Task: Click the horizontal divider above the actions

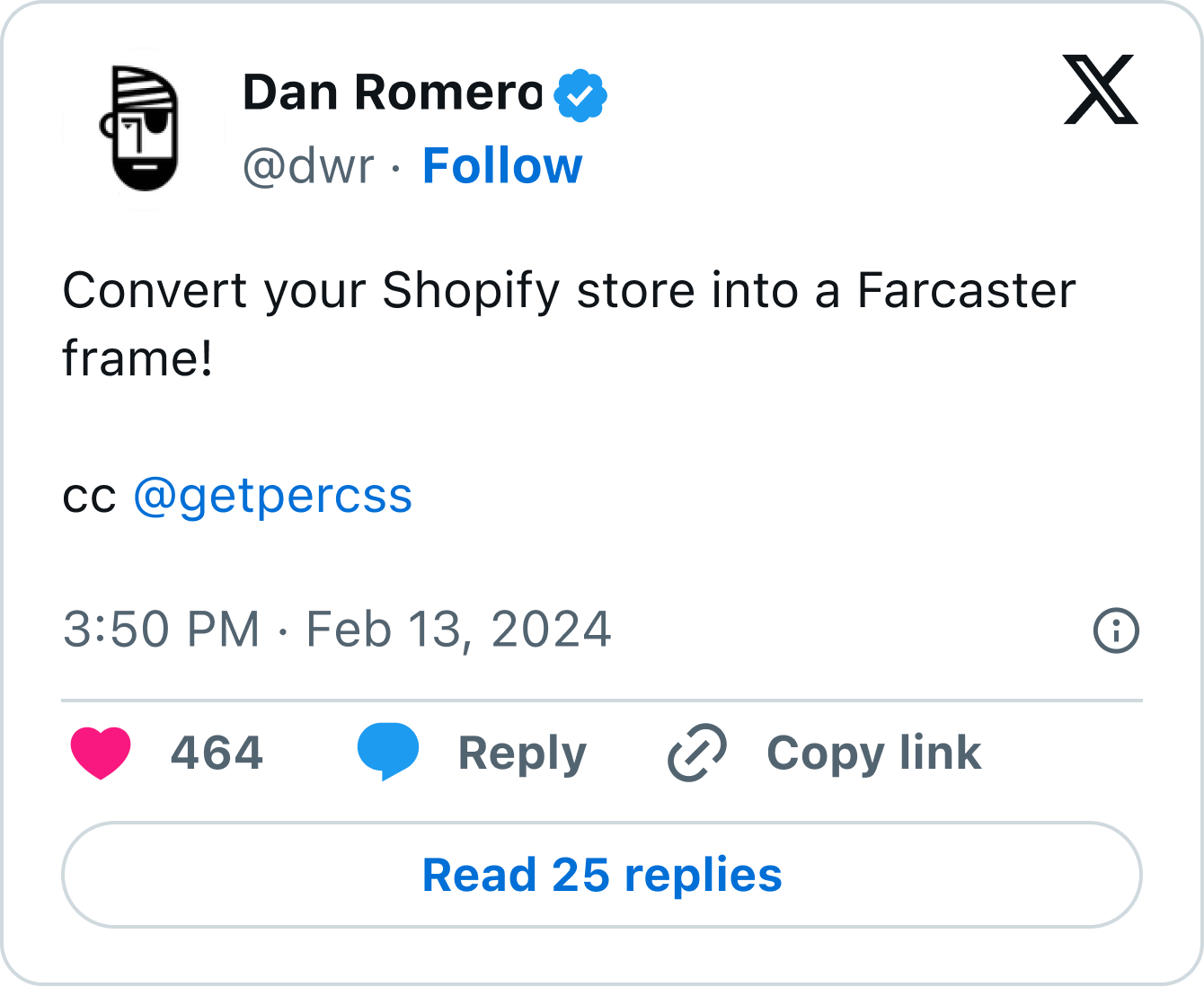Action: (x=602, y=700)
